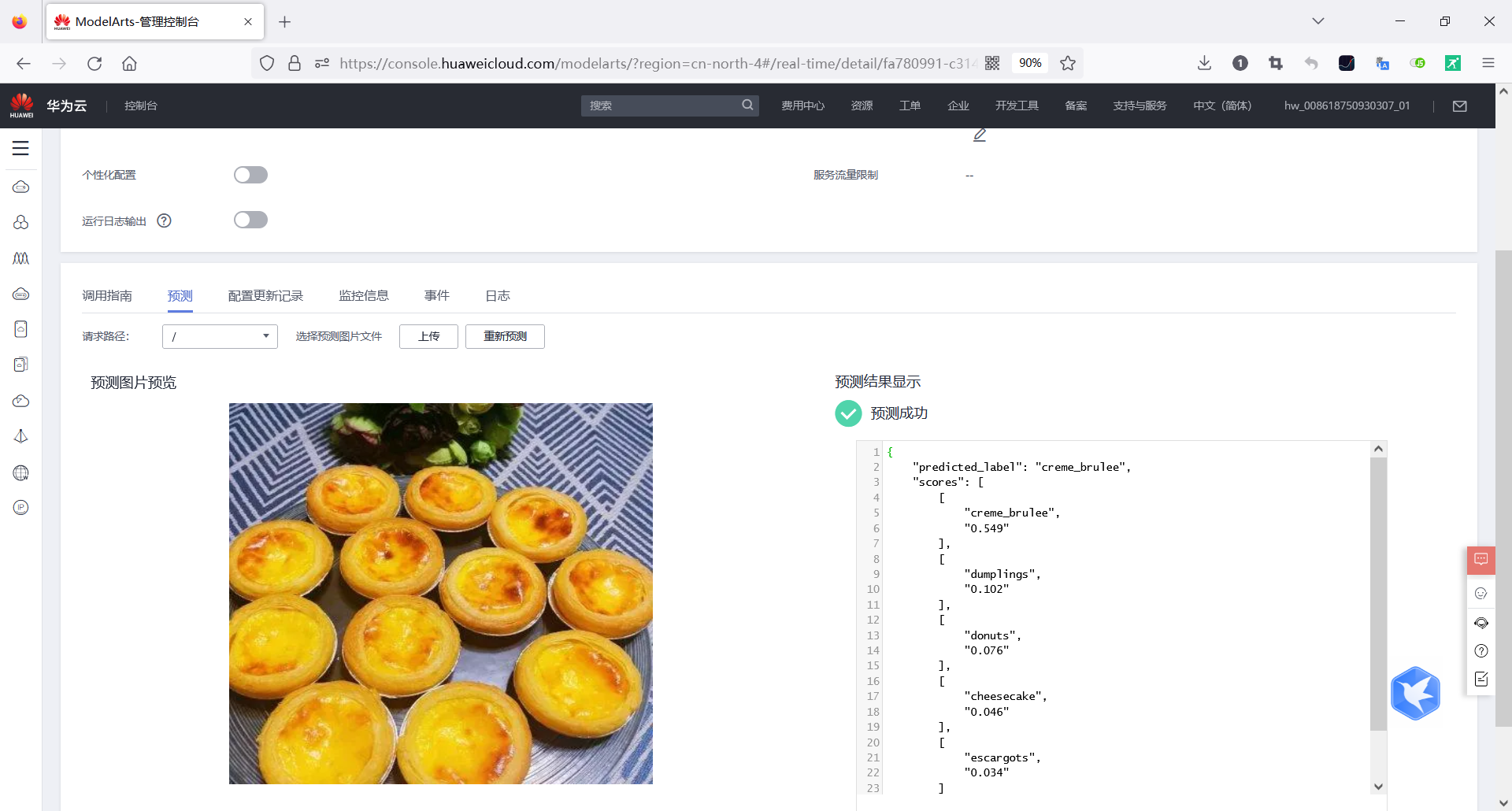Open a new browser tab
The width and height of the screenshot is (1512, 811).
pos(285,22)
